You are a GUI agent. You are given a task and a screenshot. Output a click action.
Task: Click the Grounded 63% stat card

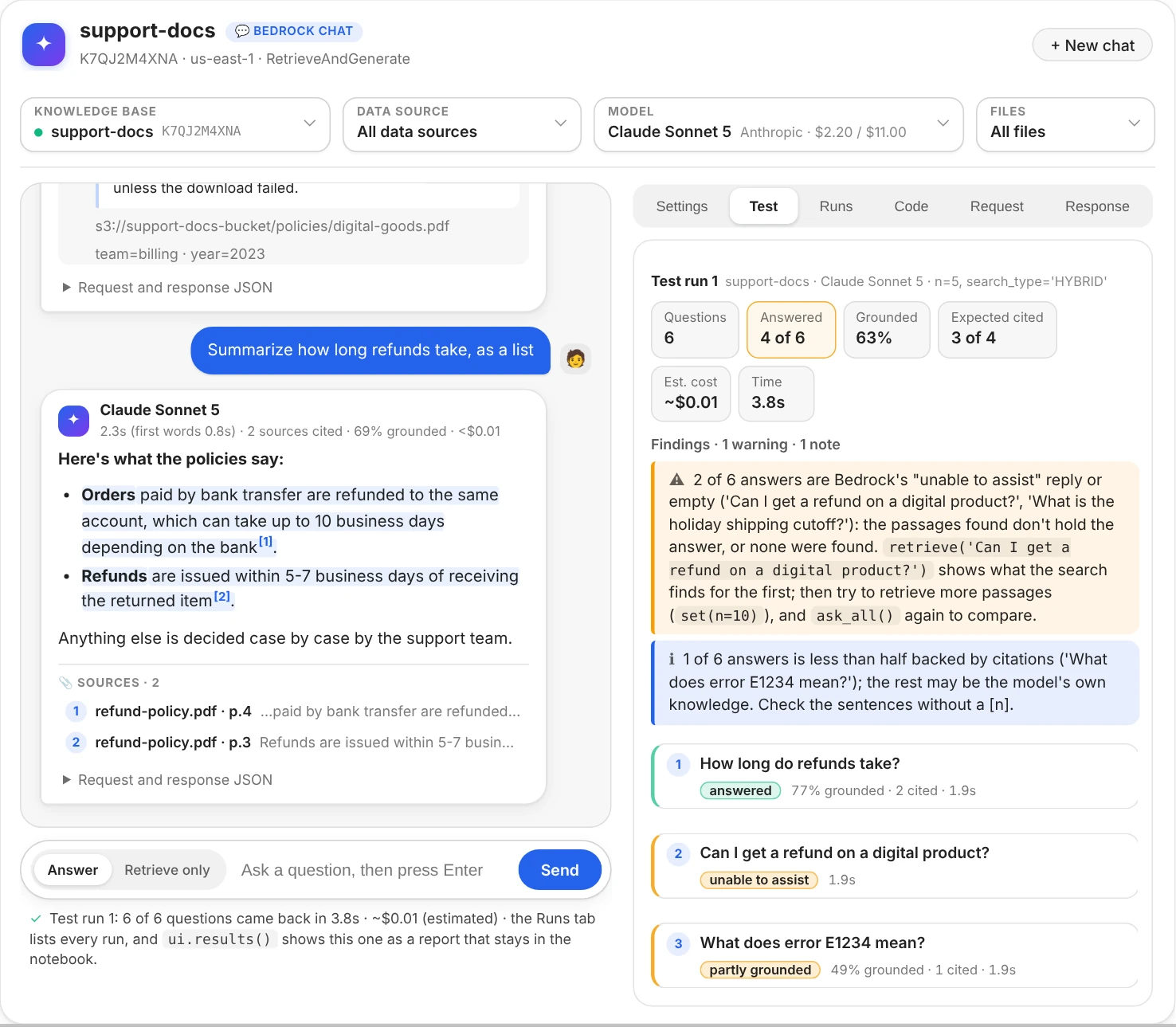(x=887, y=329)
